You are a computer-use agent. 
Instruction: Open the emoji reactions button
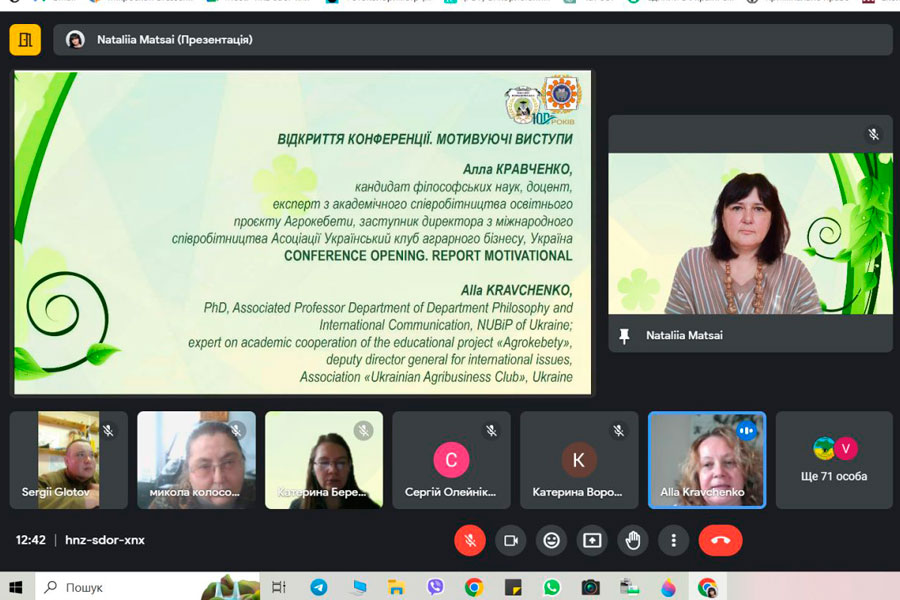pos(552,540)
